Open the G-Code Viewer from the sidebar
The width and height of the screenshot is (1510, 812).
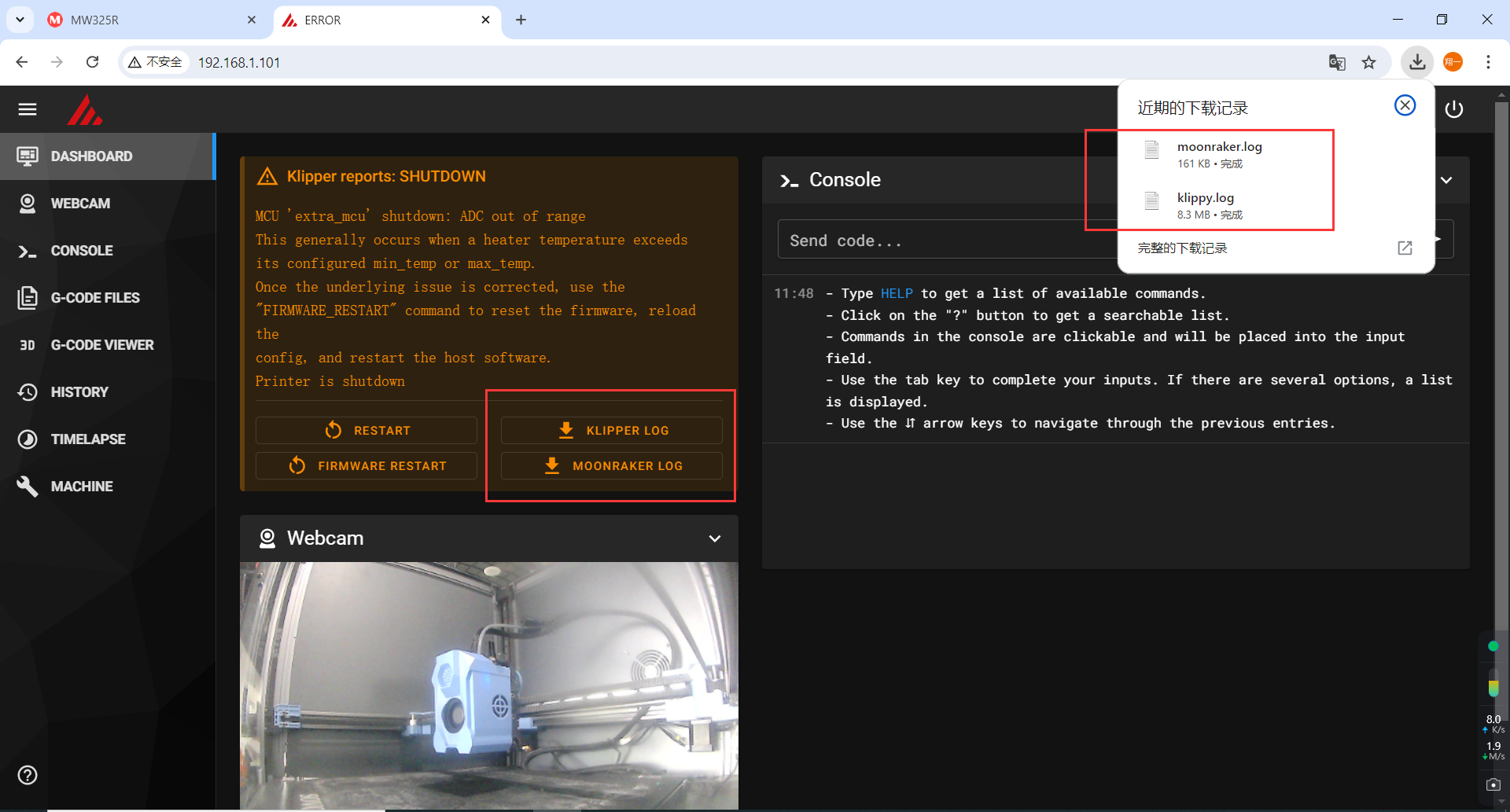[x=28, y=344]
